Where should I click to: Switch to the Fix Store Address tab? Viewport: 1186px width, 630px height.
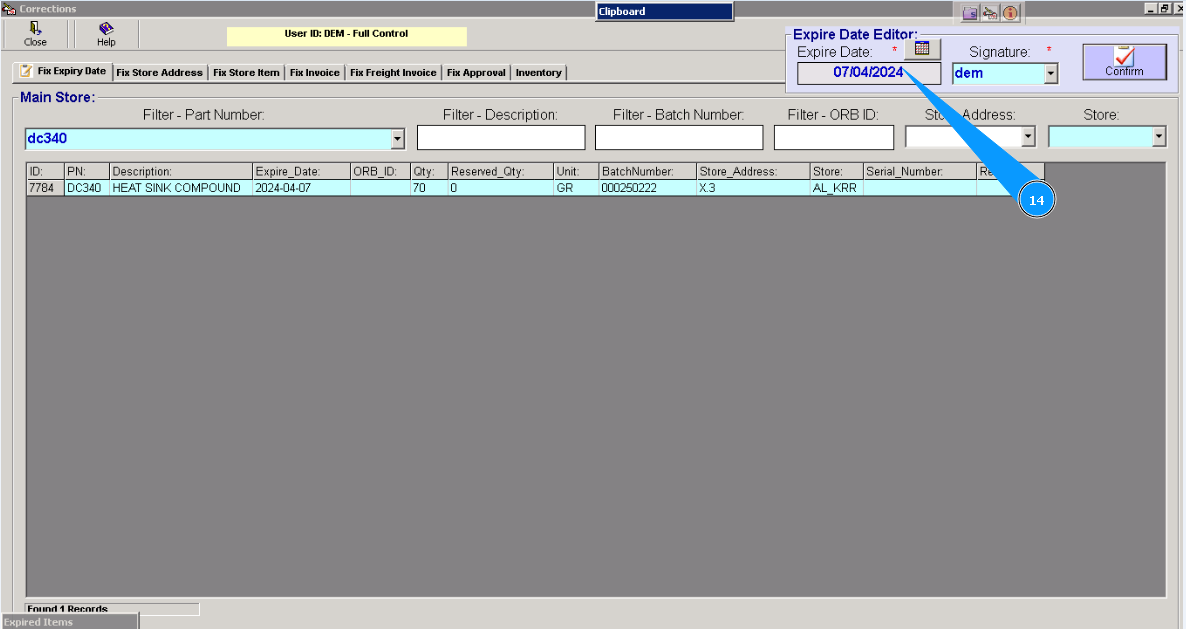point(160,73)
